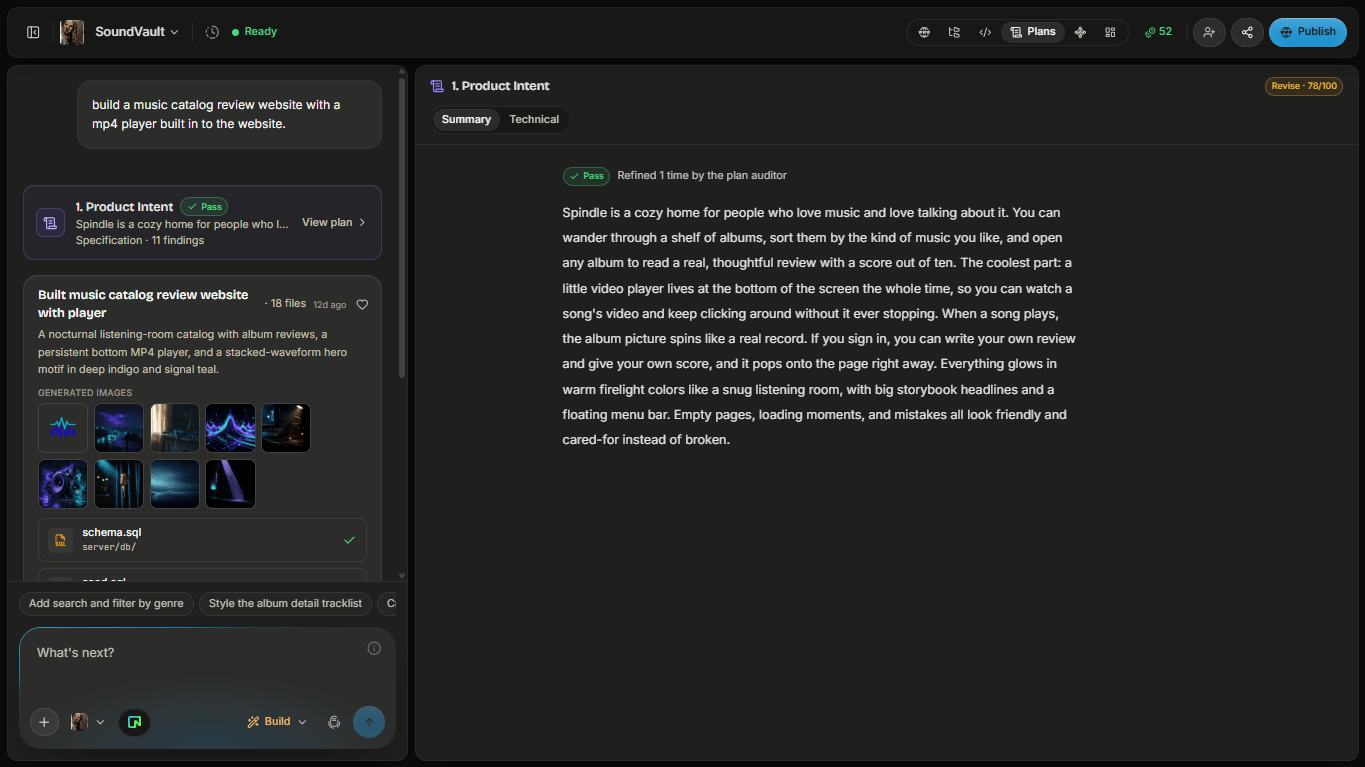
Task: Open the file tree view icon
Action: 954,32
